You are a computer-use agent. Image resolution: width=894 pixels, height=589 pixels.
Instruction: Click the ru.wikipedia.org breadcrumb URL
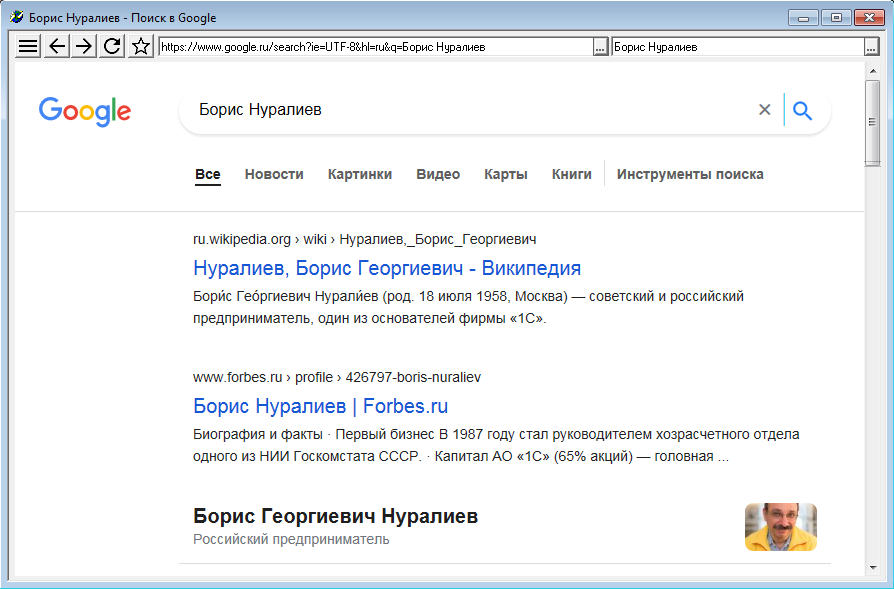(365, 239)
